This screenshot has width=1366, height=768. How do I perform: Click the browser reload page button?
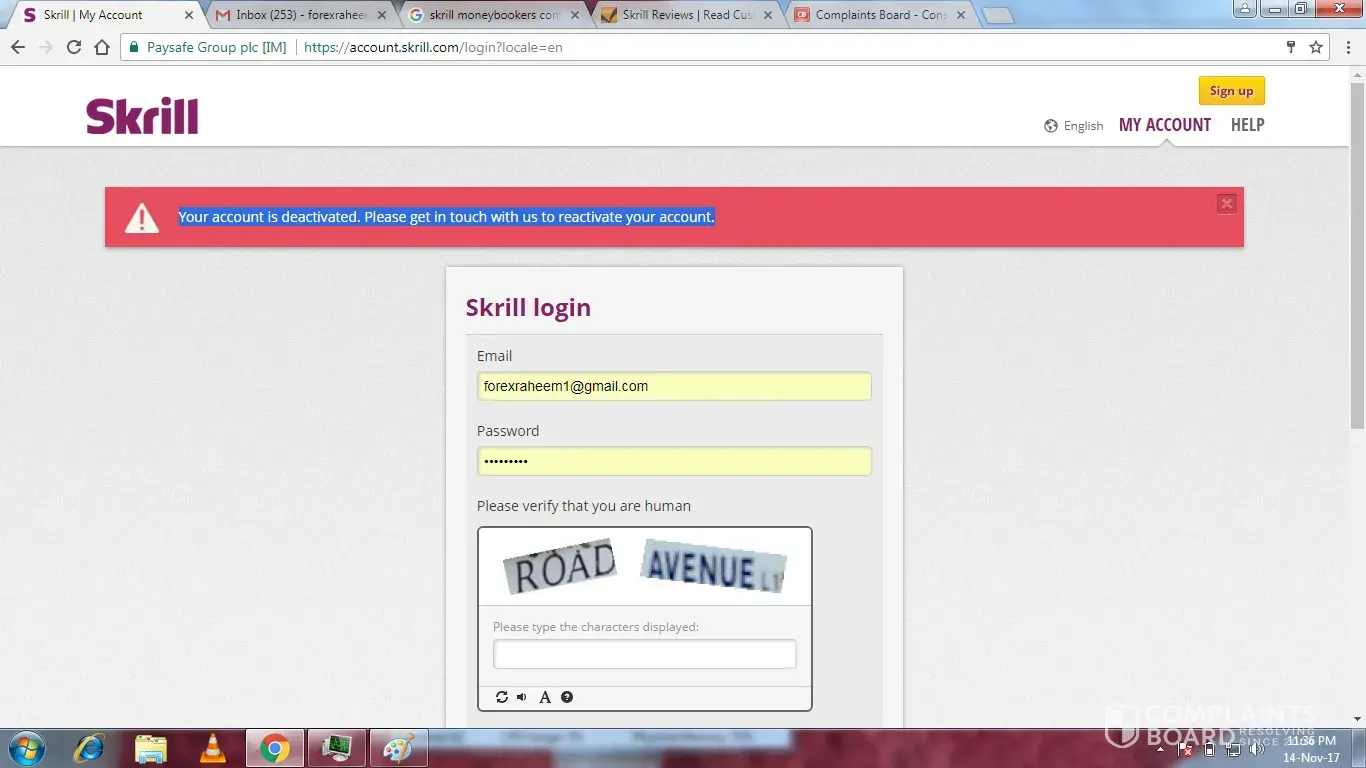point(74,47)
